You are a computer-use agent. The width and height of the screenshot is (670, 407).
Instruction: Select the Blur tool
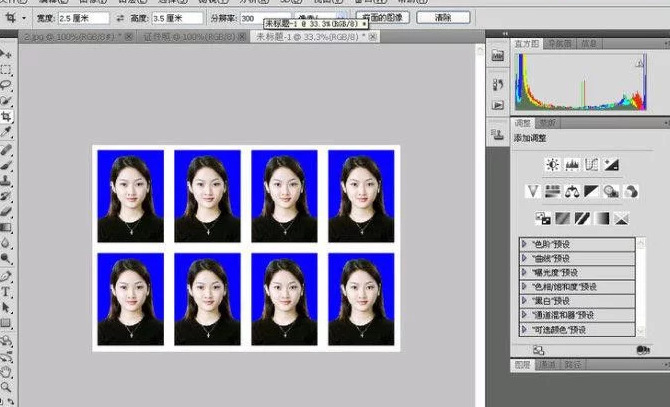(6, 243)
